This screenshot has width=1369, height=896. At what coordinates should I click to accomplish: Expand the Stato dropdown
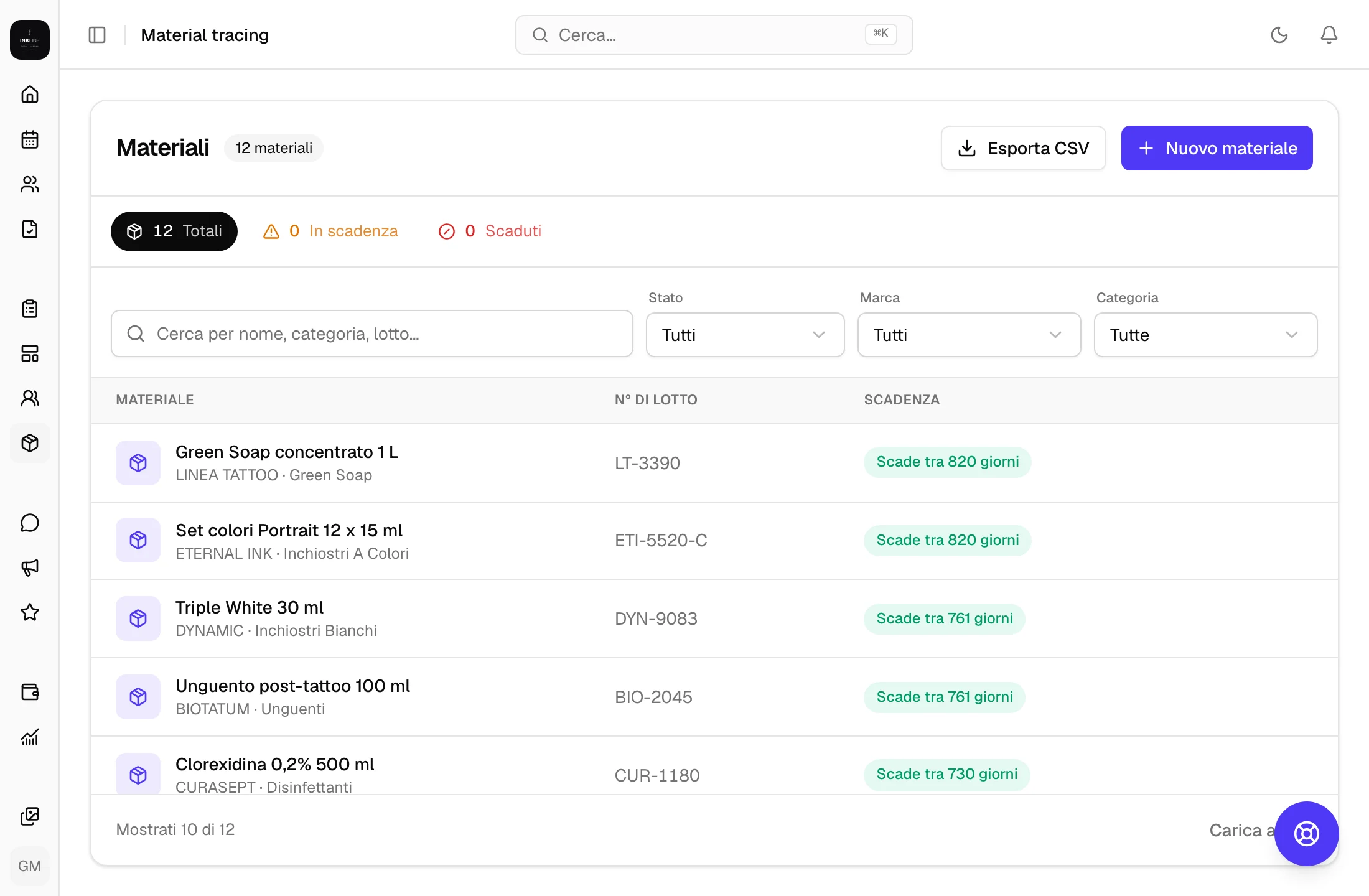(745, 335)
